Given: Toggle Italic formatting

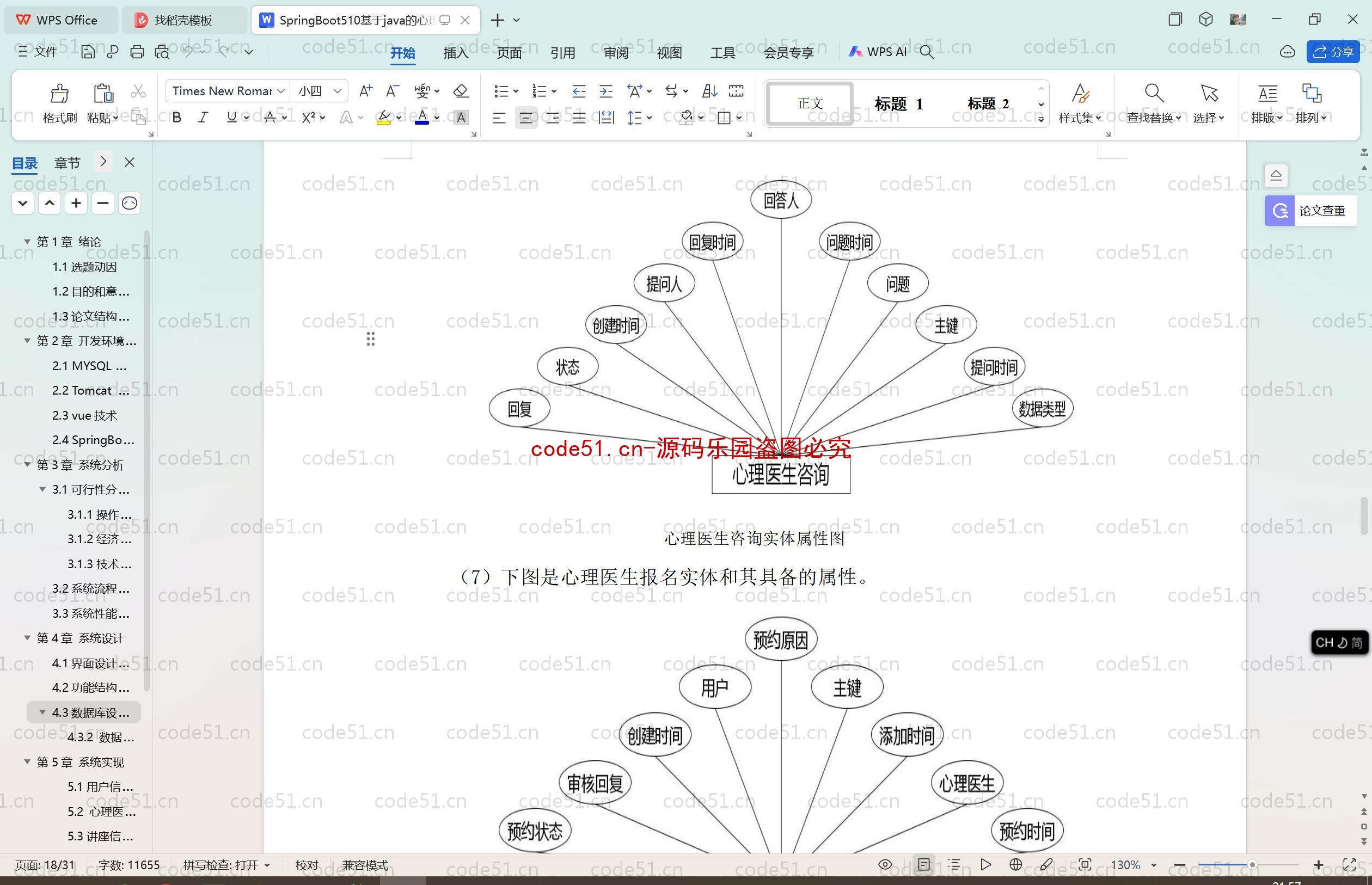Looking at the screenshot, I should [203, 118].
